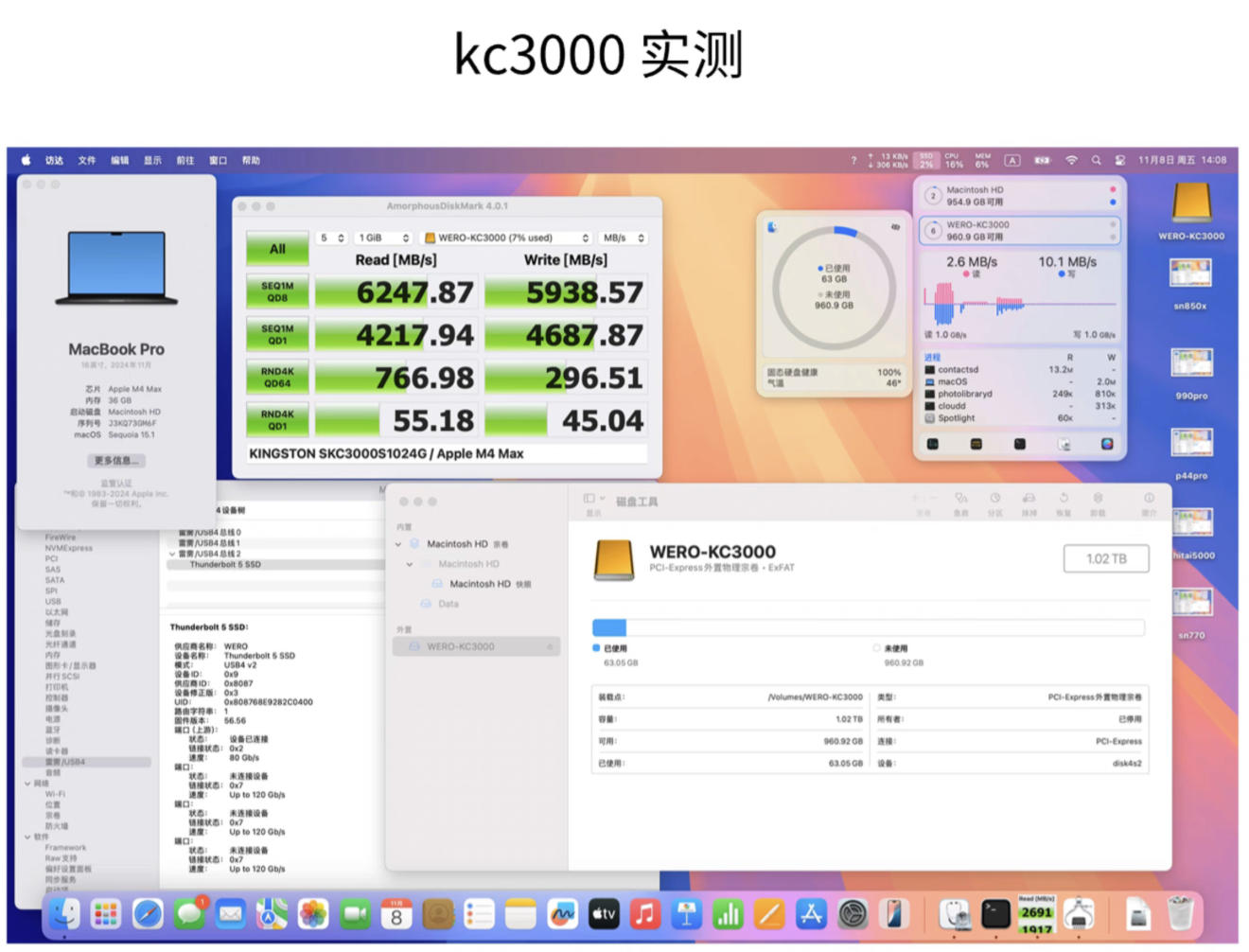Viewport: 1249px width, 952px height.
Task: Run the RND4K QD64 test
Action: pyautogui.click(x=277, y=378)
